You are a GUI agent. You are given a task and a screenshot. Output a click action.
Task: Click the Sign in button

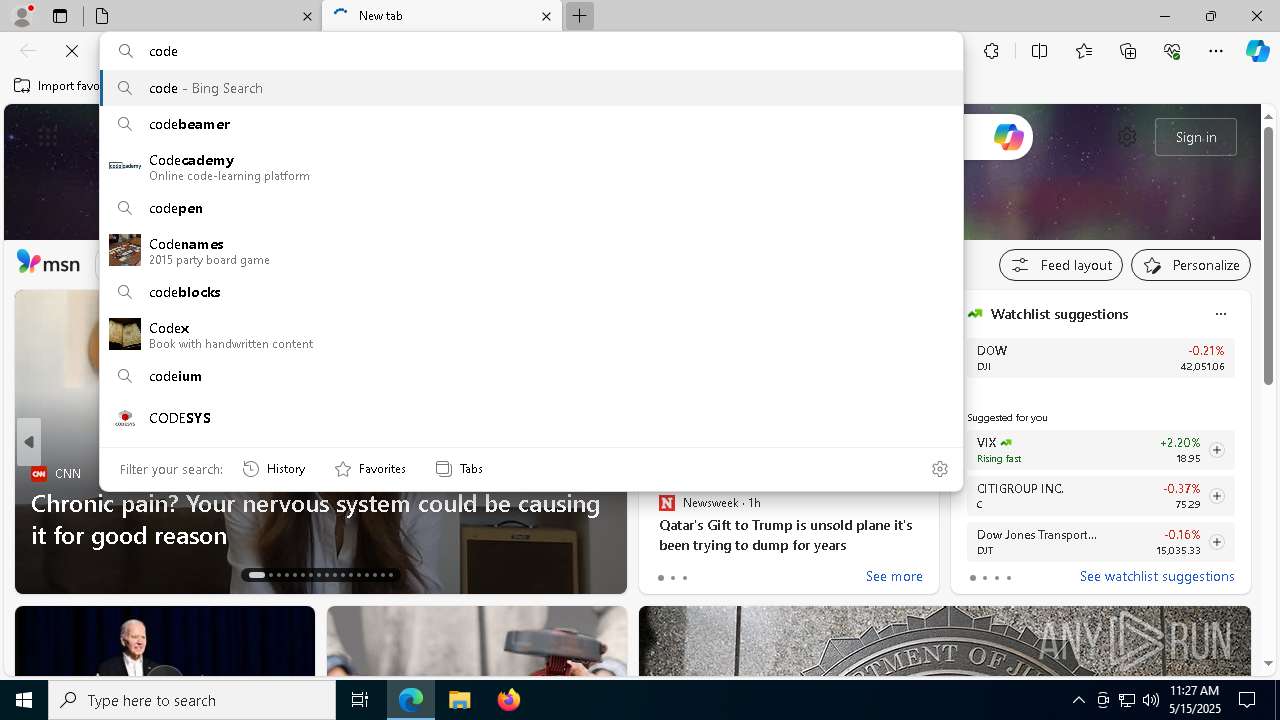pyautogui.click(x=1196, y=137)
